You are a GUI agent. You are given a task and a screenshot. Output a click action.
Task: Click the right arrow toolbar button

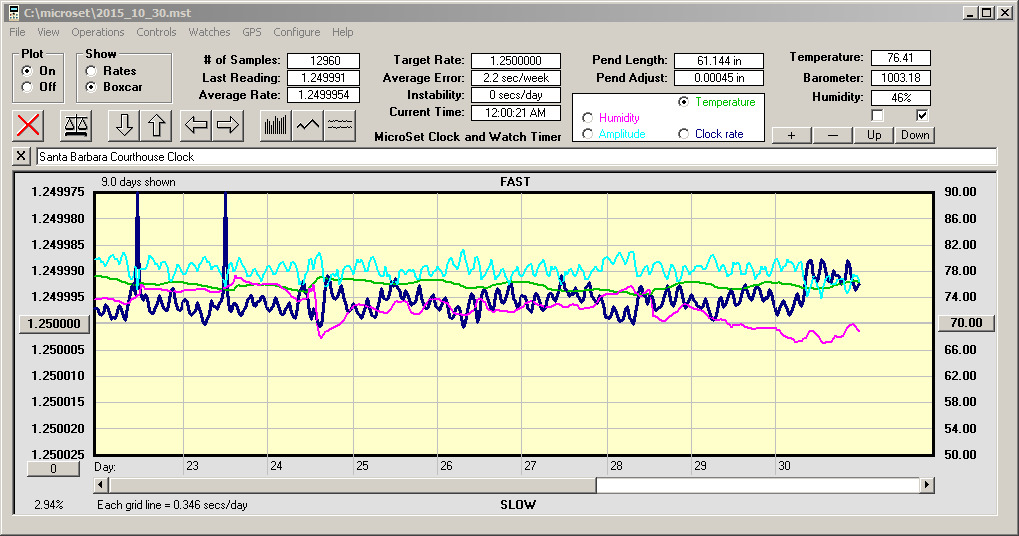coord(227,125)
